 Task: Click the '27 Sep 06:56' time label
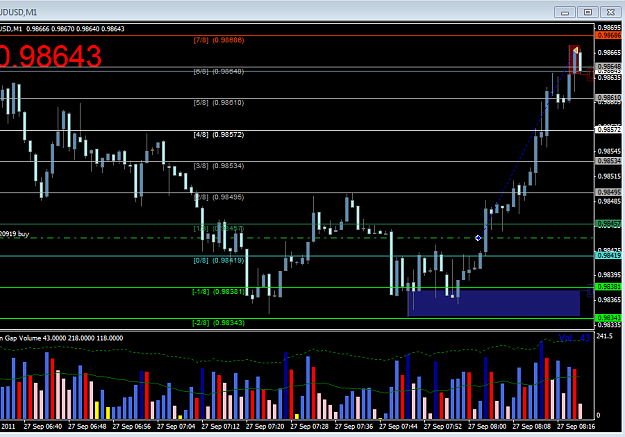(132, 426)
